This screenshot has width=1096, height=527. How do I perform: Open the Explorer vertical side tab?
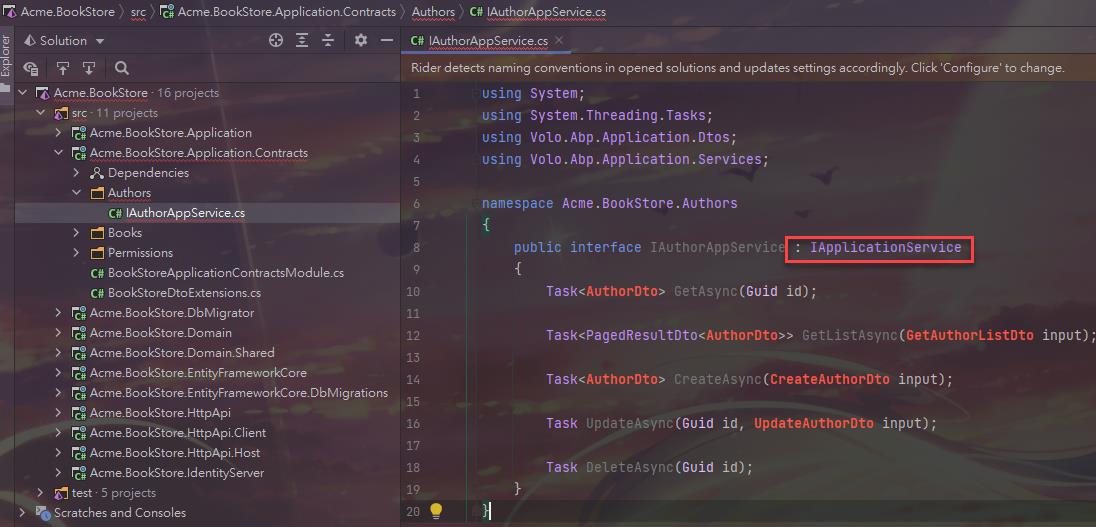click(x=6, y=57)
